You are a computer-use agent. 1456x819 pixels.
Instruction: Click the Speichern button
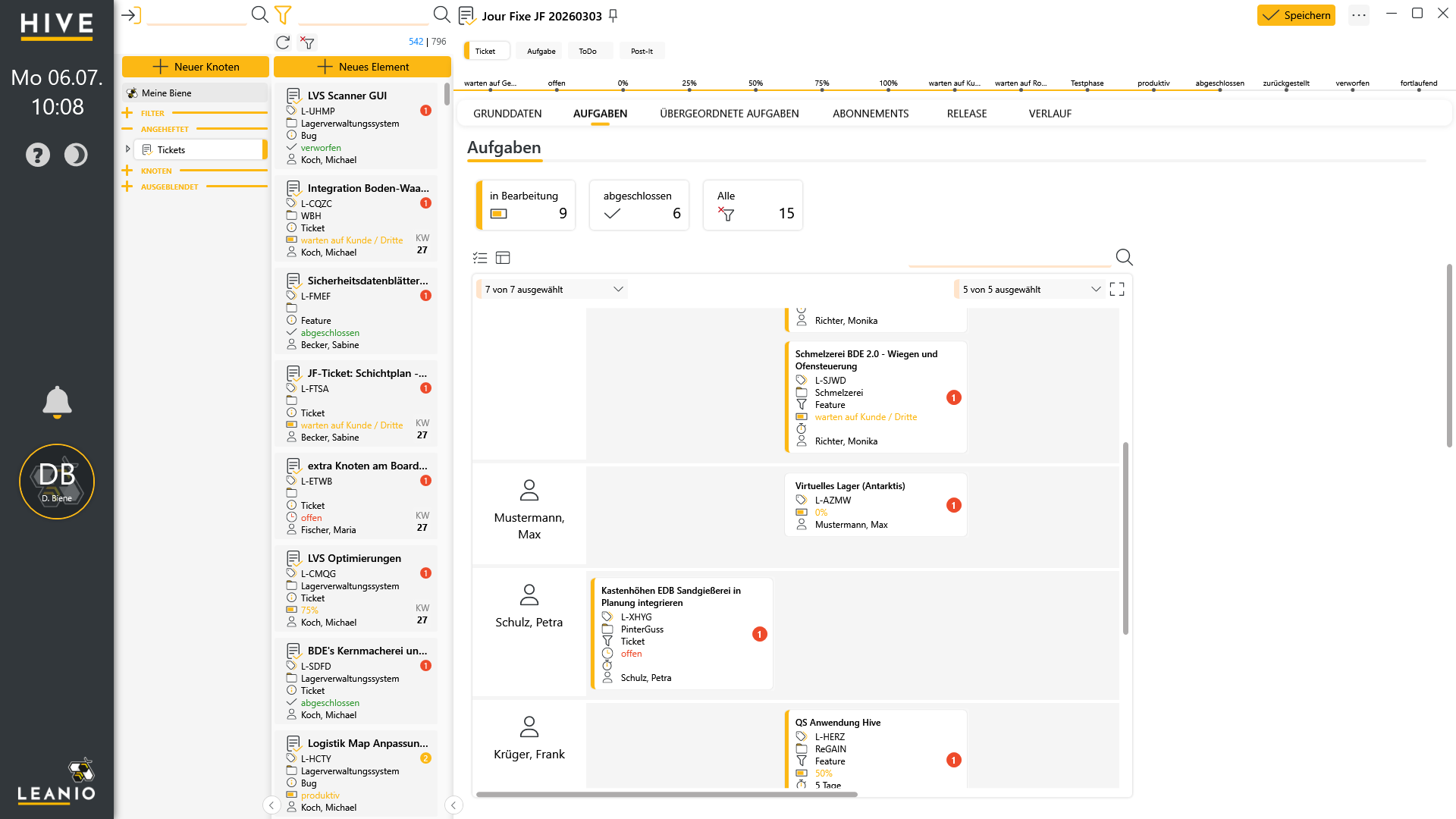point(1296,15)
